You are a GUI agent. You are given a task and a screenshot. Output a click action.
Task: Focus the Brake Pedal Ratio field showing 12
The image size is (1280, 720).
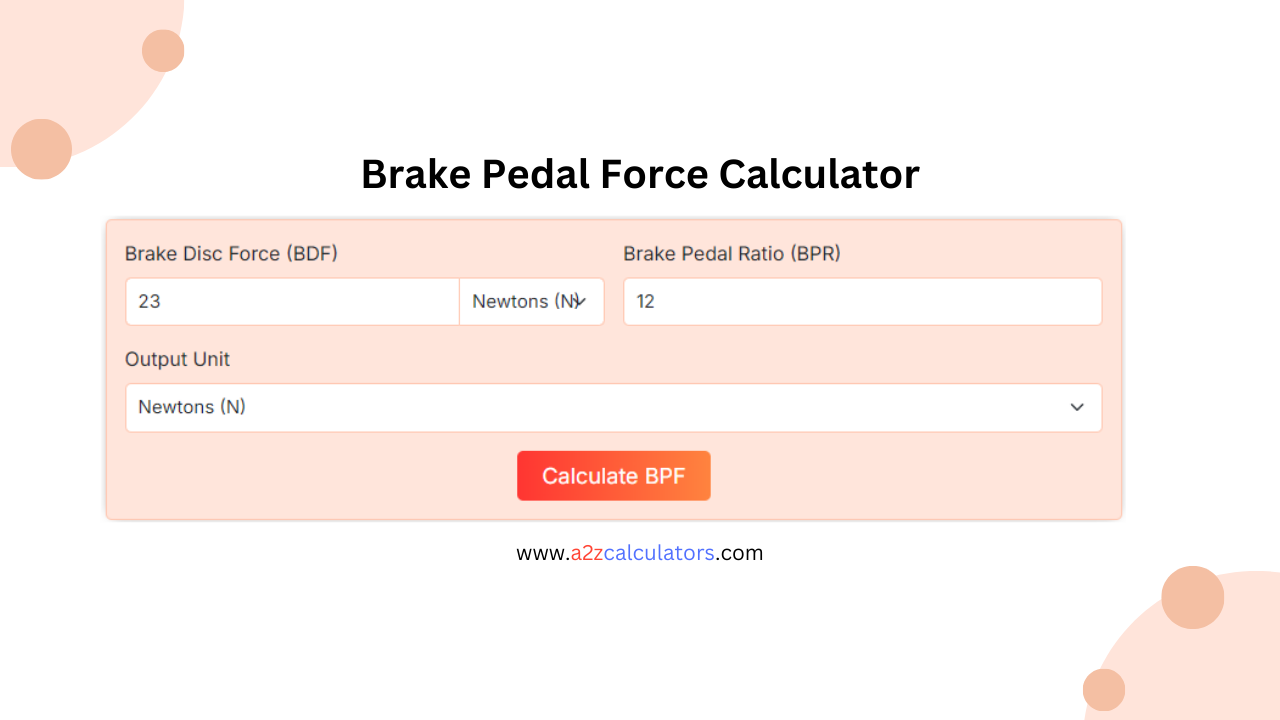[x=862, y=301]
